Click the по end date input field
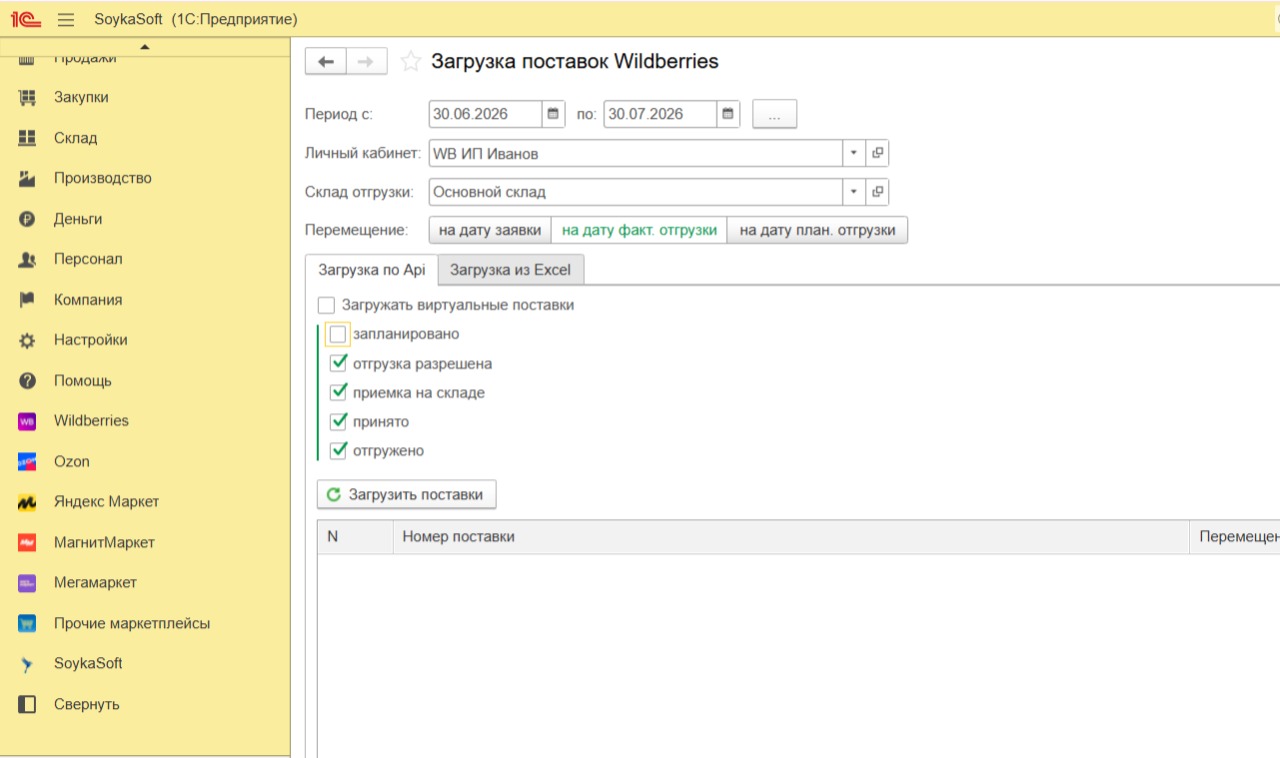The image size is (1280, 758). coord(661,114)
